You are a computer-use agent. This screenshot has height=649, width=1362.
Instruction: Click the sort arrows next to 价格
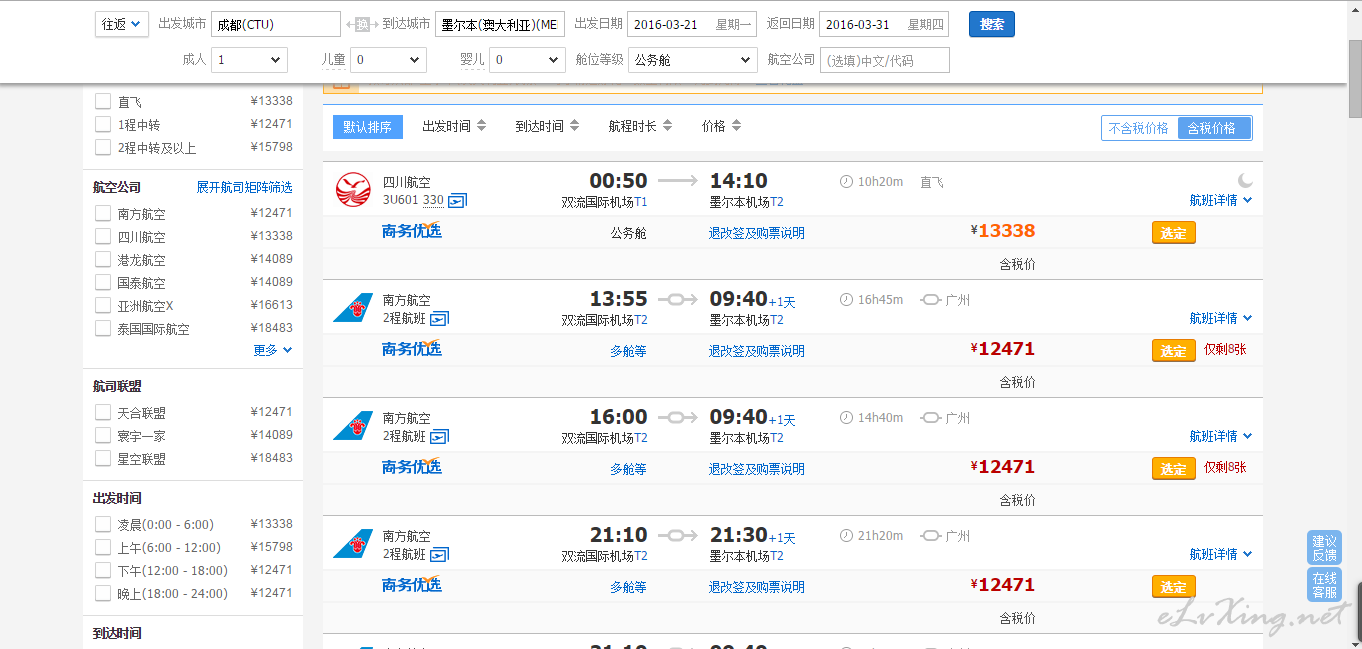737,126
